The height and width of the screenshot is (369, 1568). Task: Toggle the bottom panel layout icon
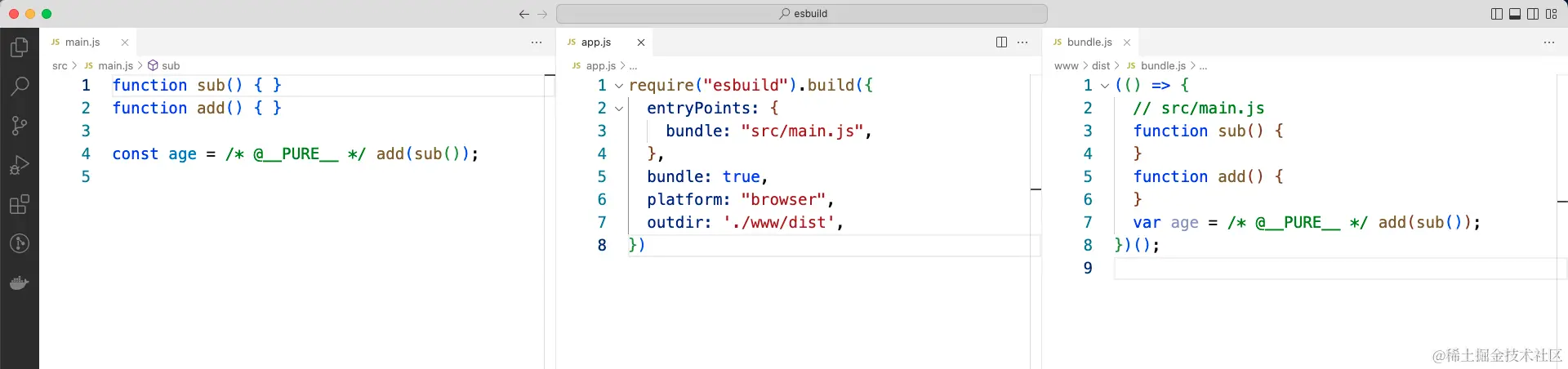[x=1515, y=14]
